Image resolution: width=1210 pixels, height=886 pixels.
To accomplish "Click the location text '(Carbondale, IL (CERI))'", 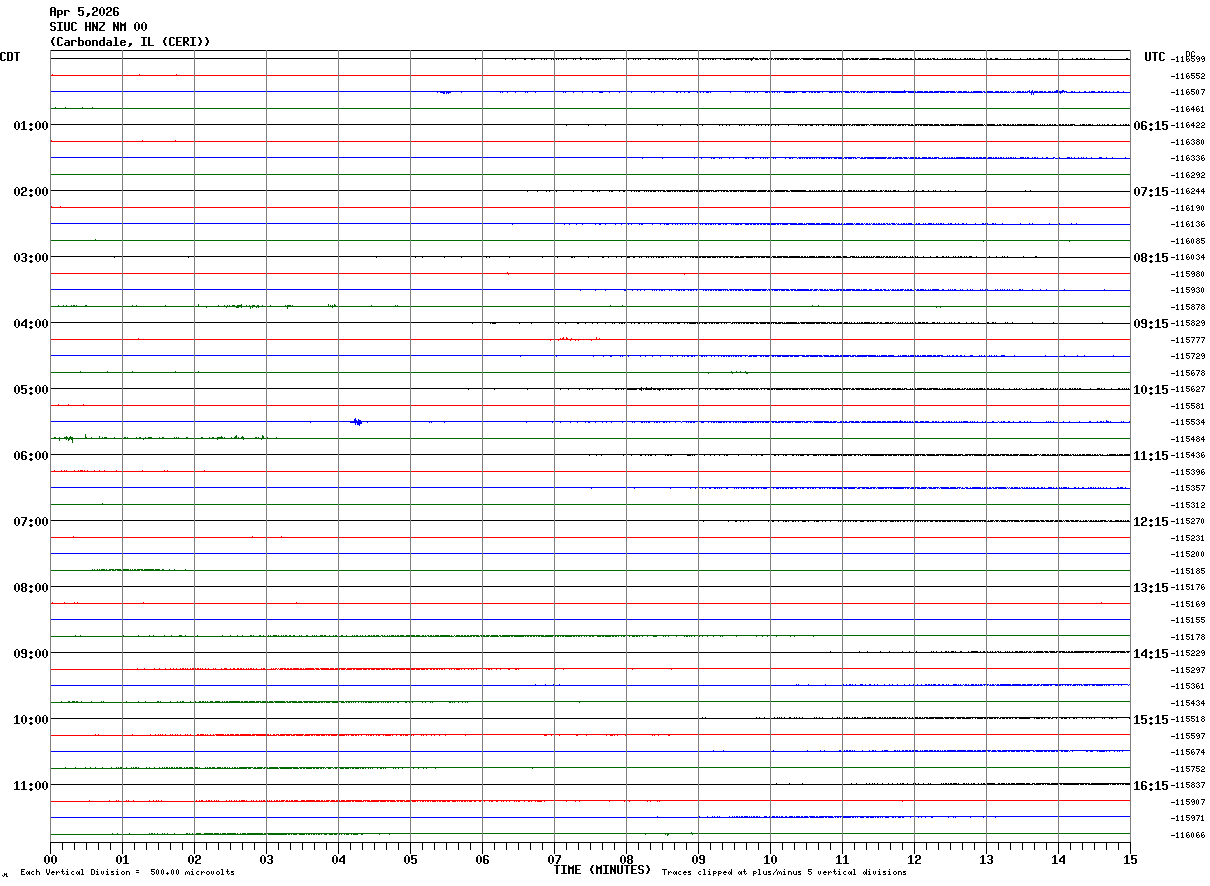I will click(x=130, y=42).
